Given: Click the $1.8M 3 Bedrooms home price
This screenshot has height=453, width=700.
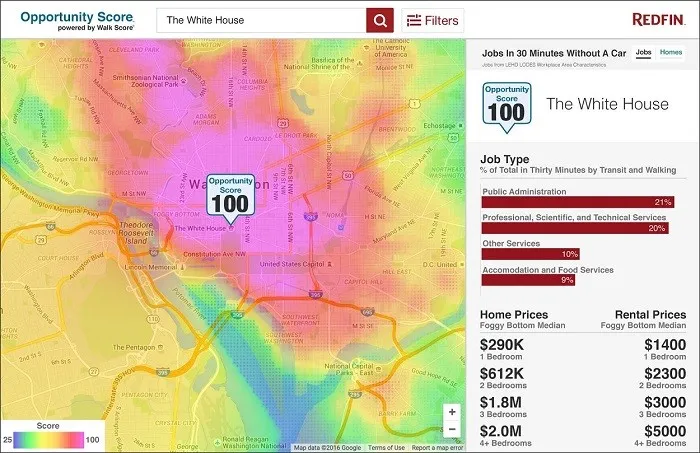Looking at the screenshot, I should [503, 407].
